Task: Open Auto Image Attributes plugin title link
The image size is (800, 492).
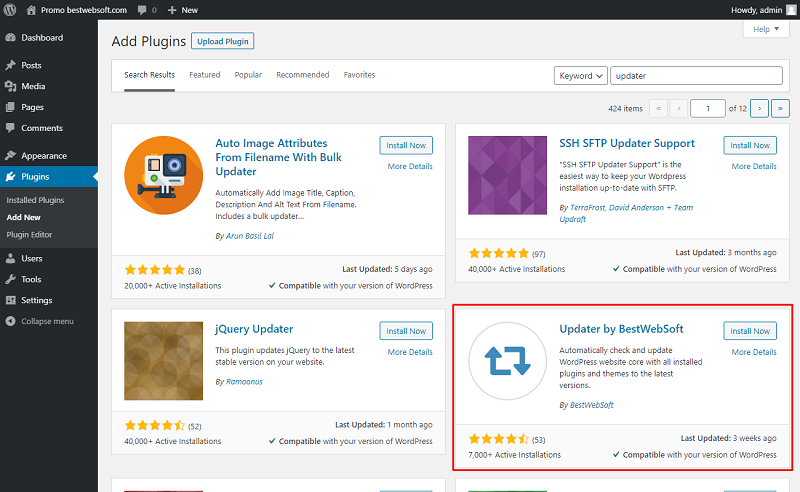Action: coord(278,157)
